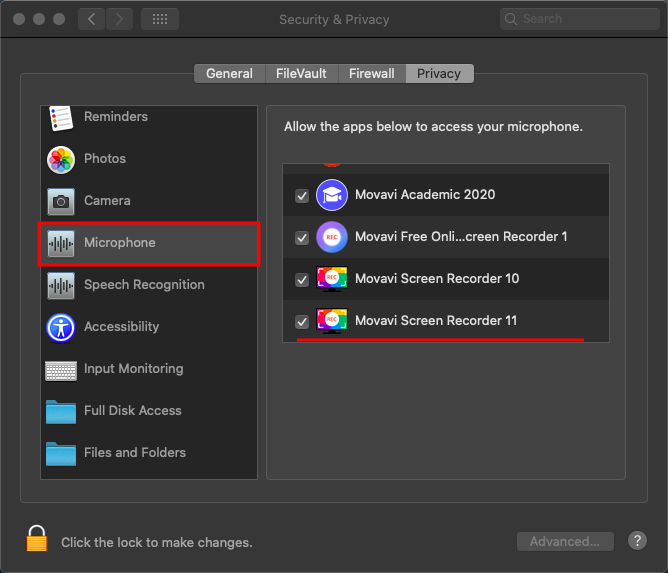This screenshot has width=668, height=573.
Task: Click the Accessibility figure icon
Action: [x=61, y=328]
